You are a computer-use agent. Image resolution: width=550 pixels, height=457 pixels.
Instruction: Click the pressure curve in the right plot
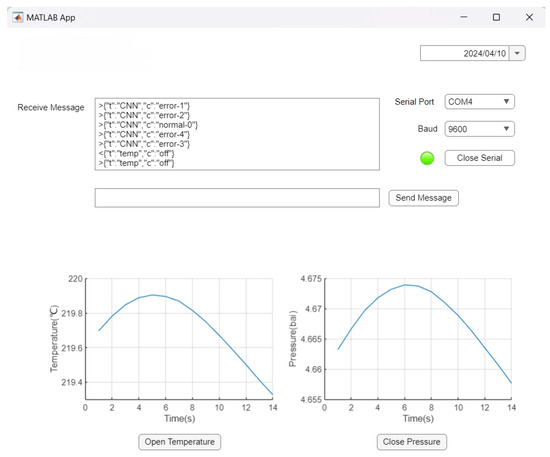(404, 285)
